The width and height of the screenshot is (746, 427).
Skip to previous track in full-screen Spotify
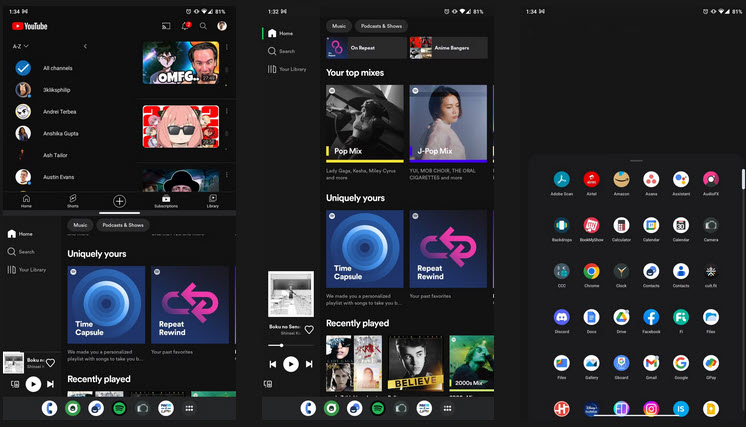tap(273, 364)
